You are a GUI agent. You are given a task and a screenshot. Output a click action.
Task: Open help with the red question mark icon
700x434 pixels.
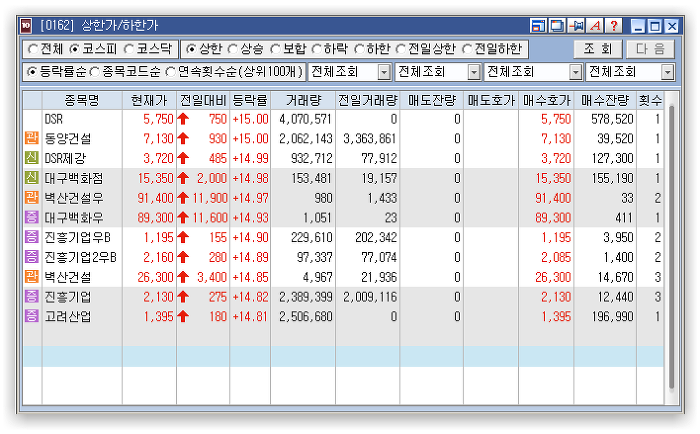[614, 26]
